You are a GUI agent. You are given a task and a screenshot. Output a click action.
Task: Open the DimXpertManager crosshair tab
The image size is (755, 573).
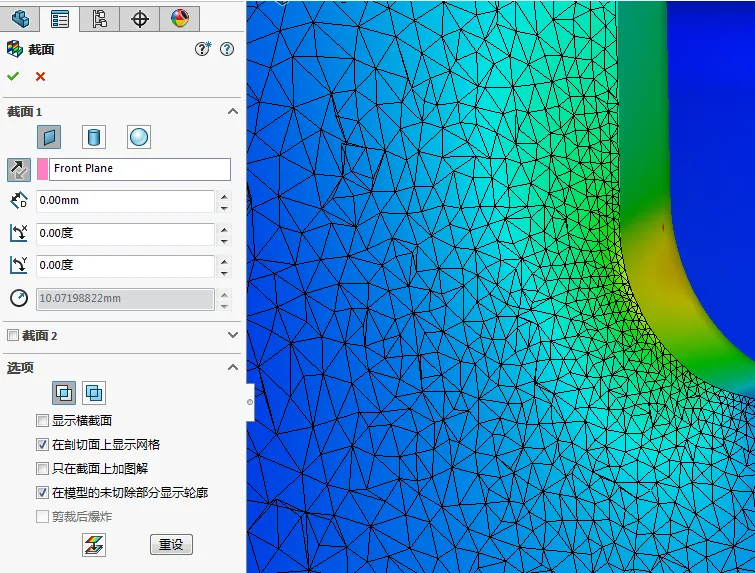click(140, 19)
